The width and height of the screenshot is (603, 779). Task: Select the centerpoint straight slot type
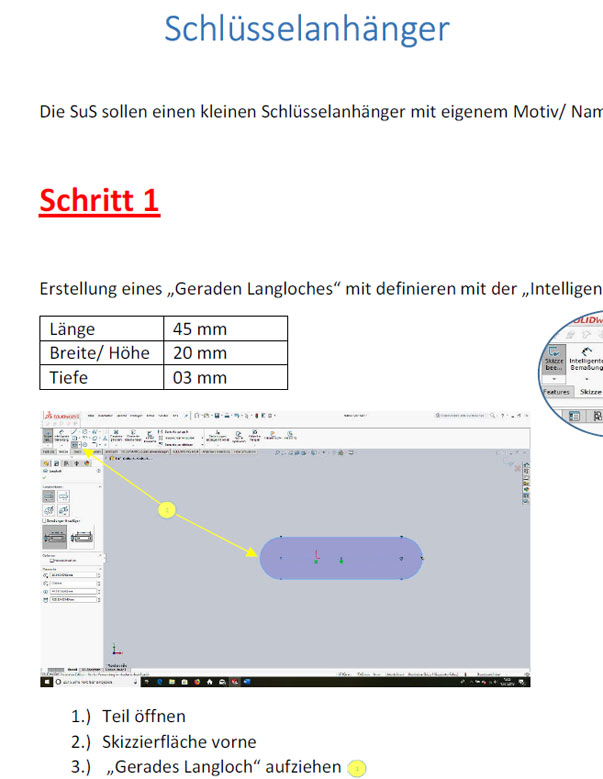pyautogui.click(x=64, y=496)
